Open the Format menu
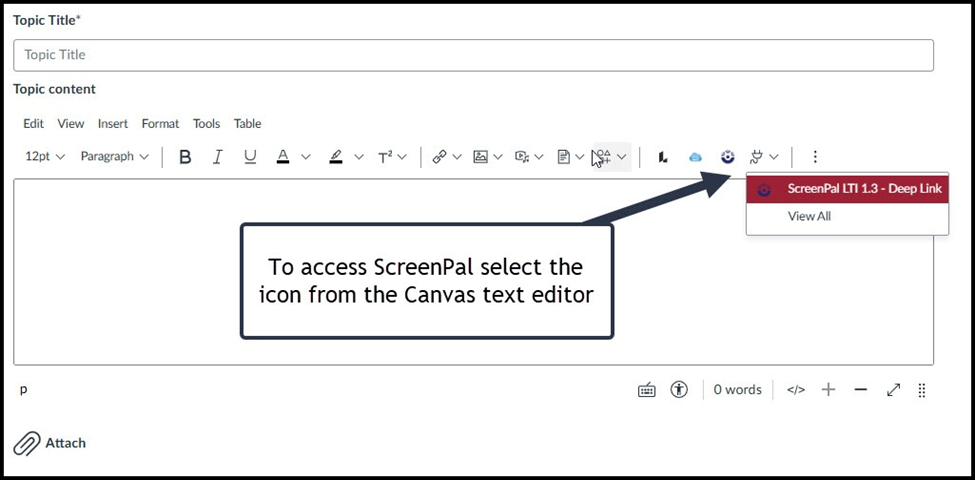The image size is (975, 480). point(160,124)
